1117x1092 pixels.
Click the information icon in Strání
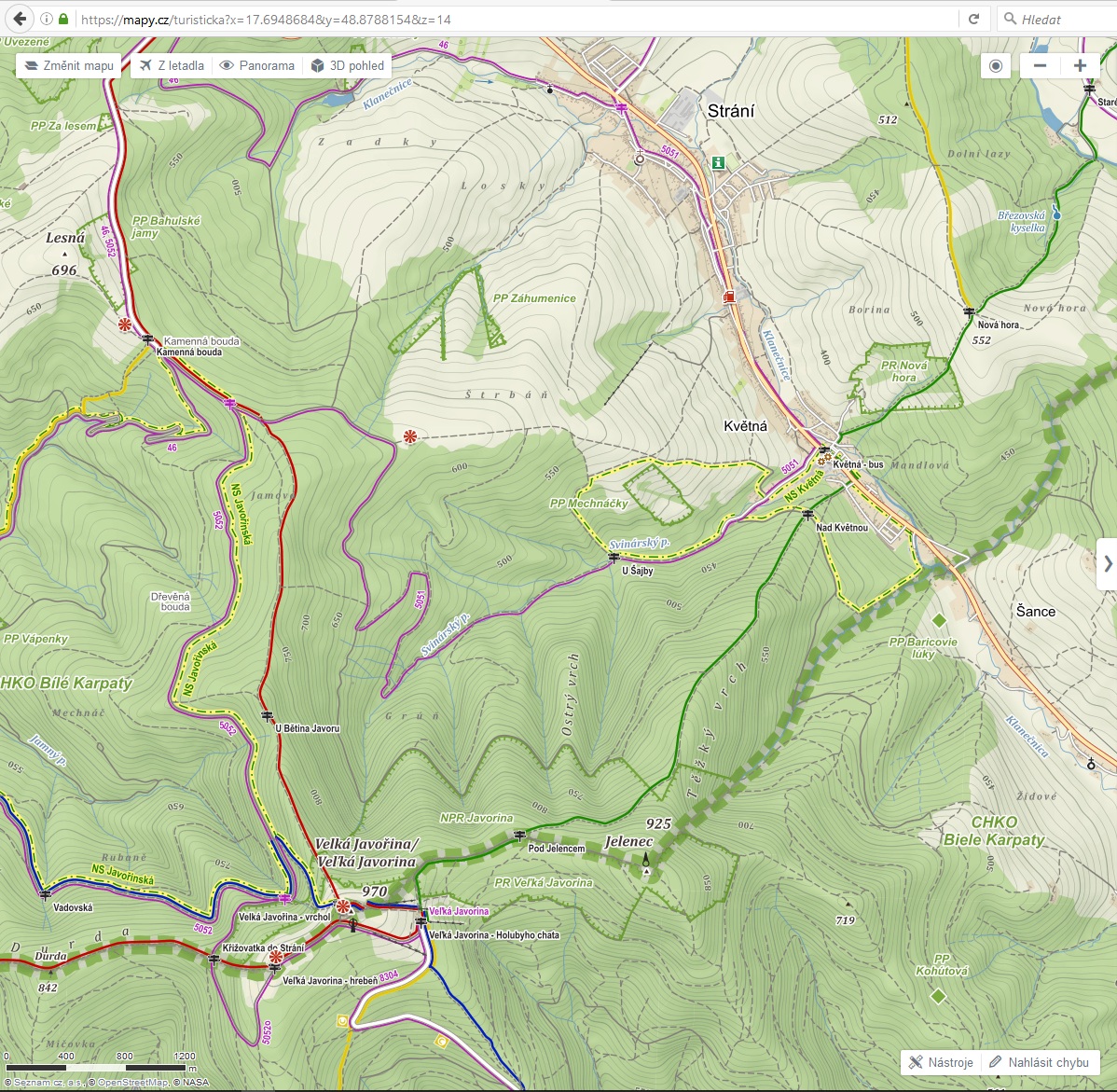point(718,162)
